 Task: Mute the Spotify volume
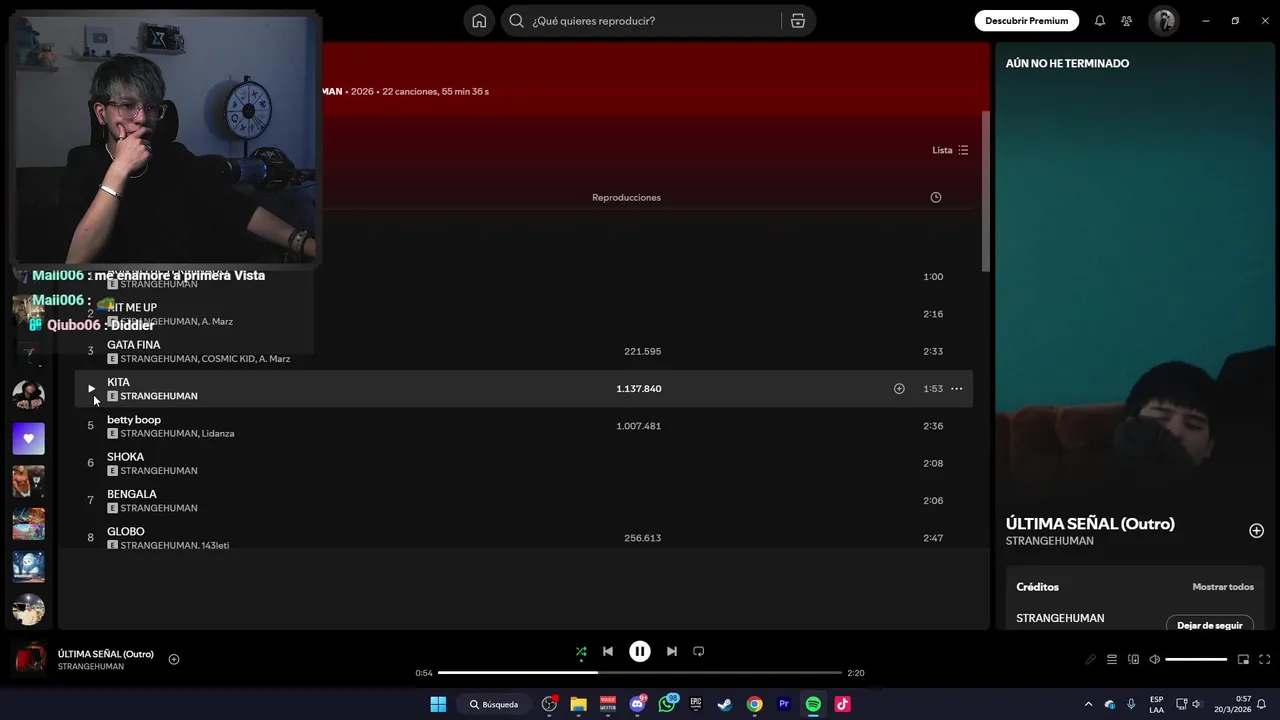tap(1155, 659)
